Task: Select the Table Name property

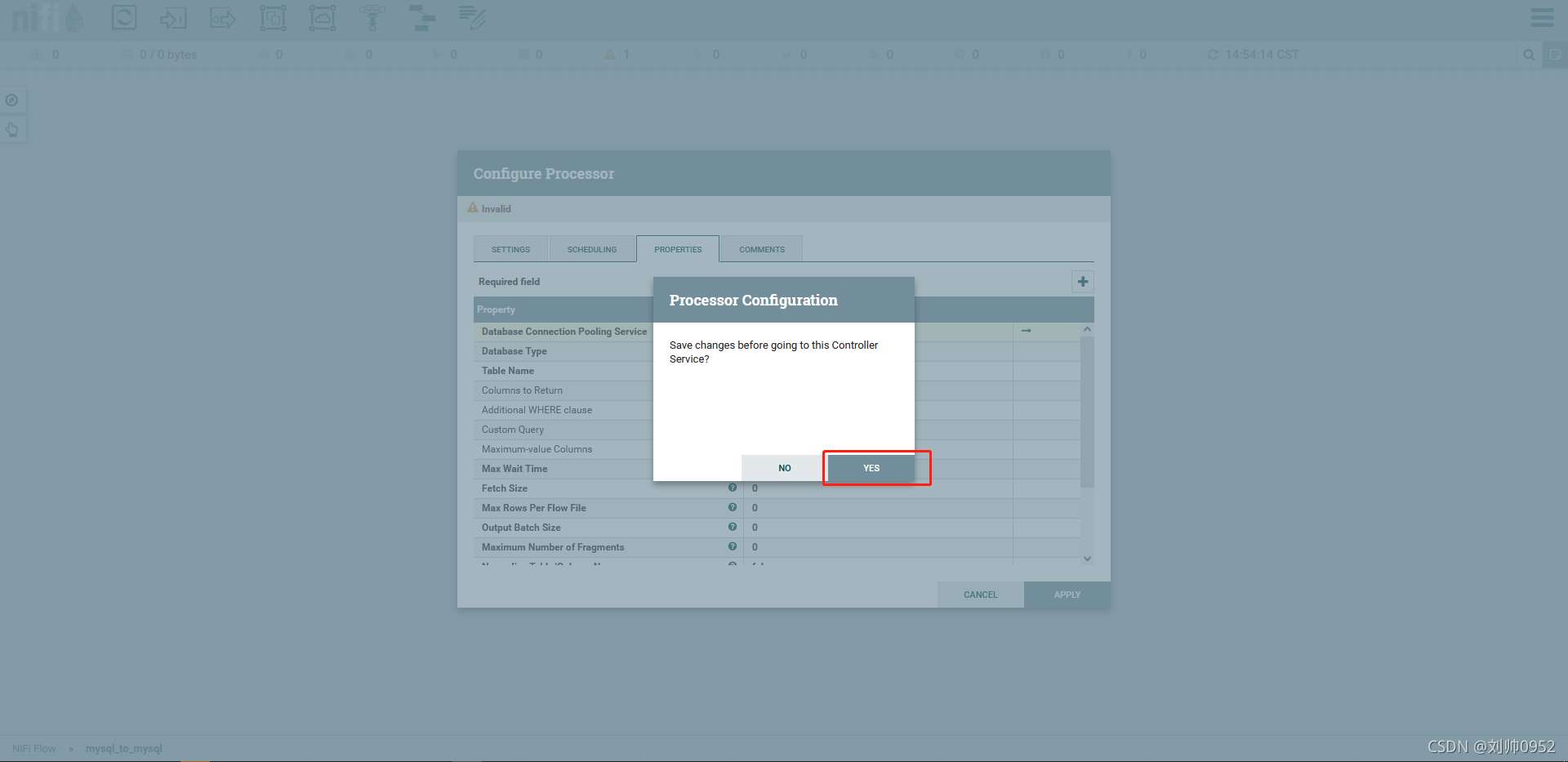Action: tap(508, 371)
